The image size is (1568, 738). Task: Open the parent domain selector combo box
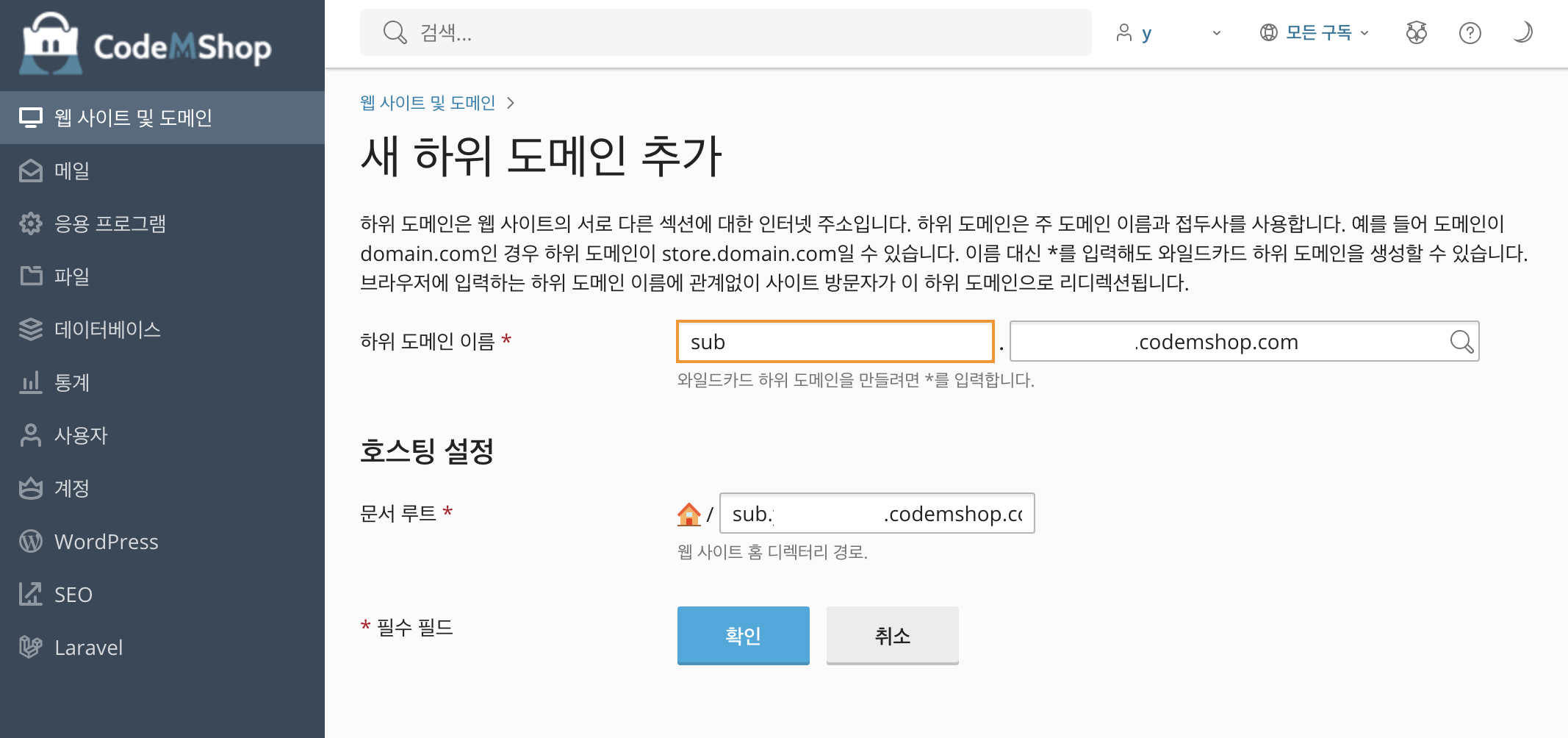1227,342
